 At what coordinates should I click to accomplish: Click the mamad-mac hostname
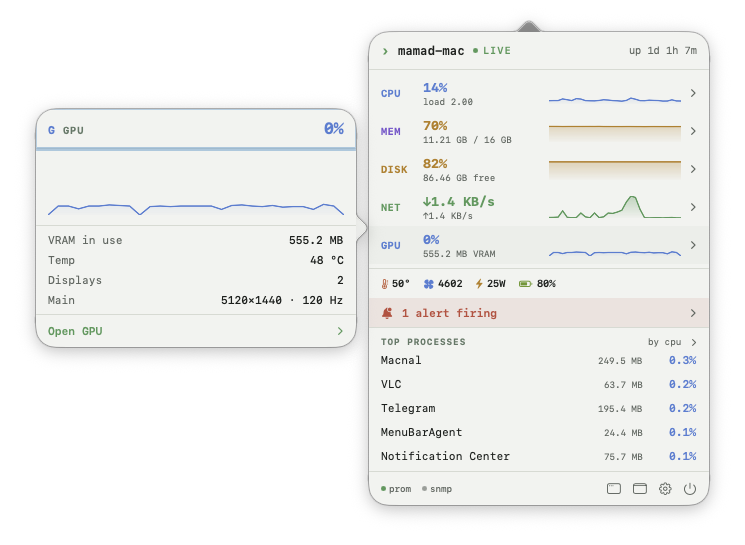pyautogui.click(x=431, y=51)
